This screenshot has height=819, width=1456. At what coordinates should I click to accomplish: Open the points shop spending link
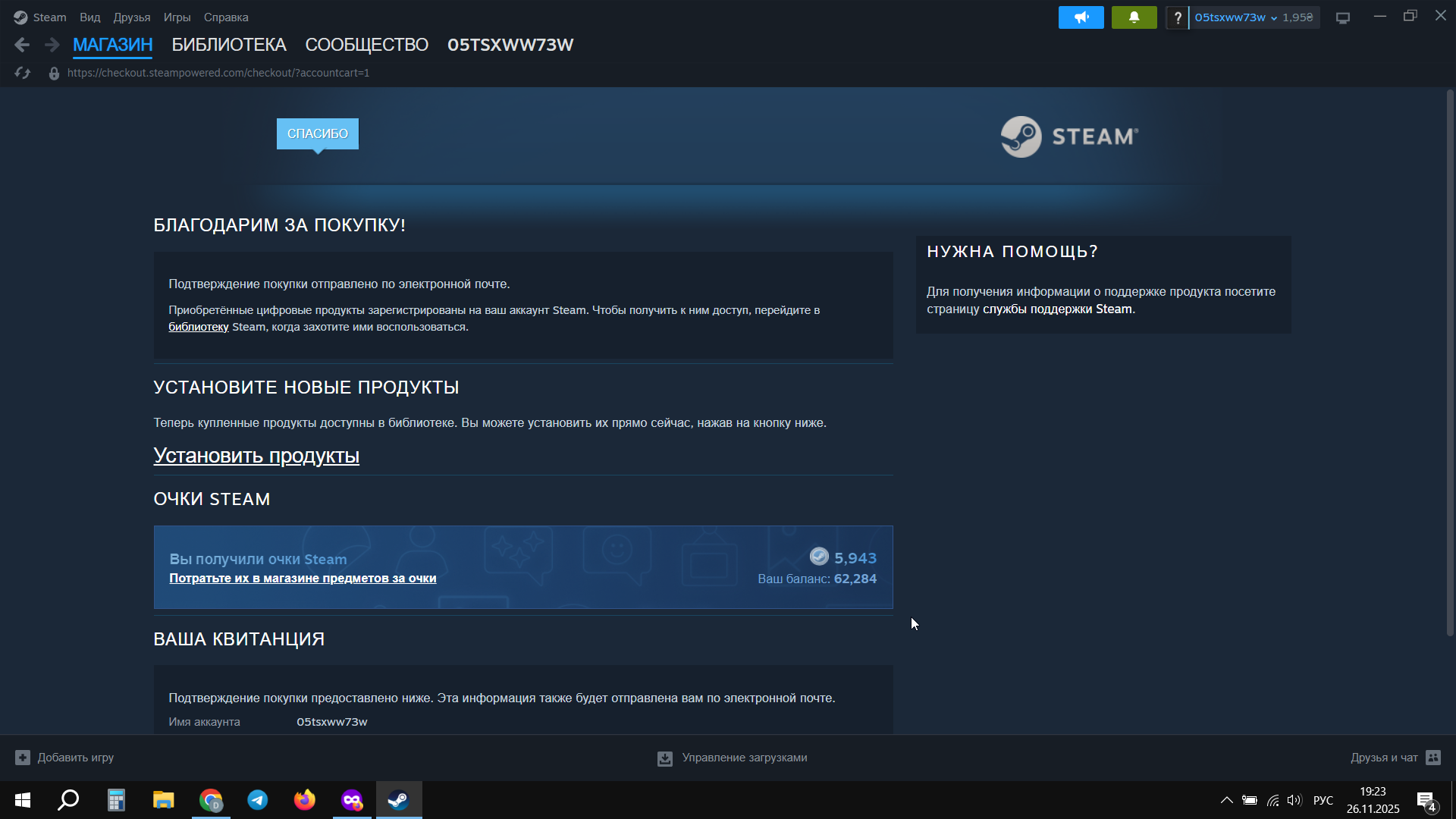pyautogui.click(x=303, y=579)
